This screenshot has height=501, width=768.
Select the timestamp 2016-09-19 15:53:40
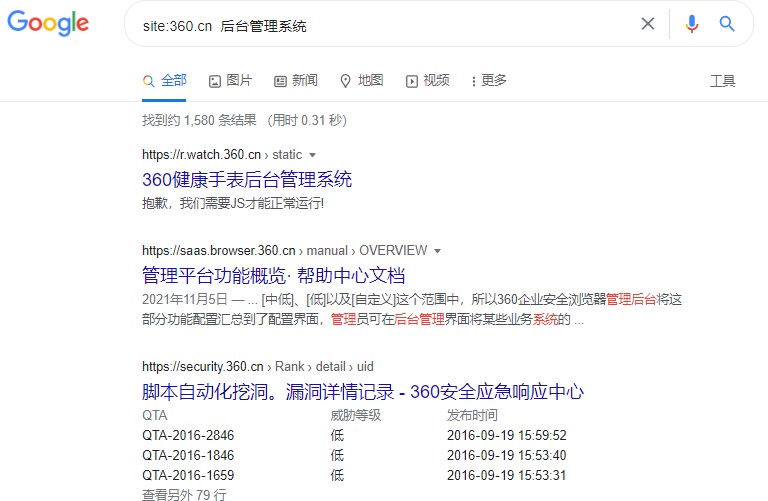click(x=506, y=455)
